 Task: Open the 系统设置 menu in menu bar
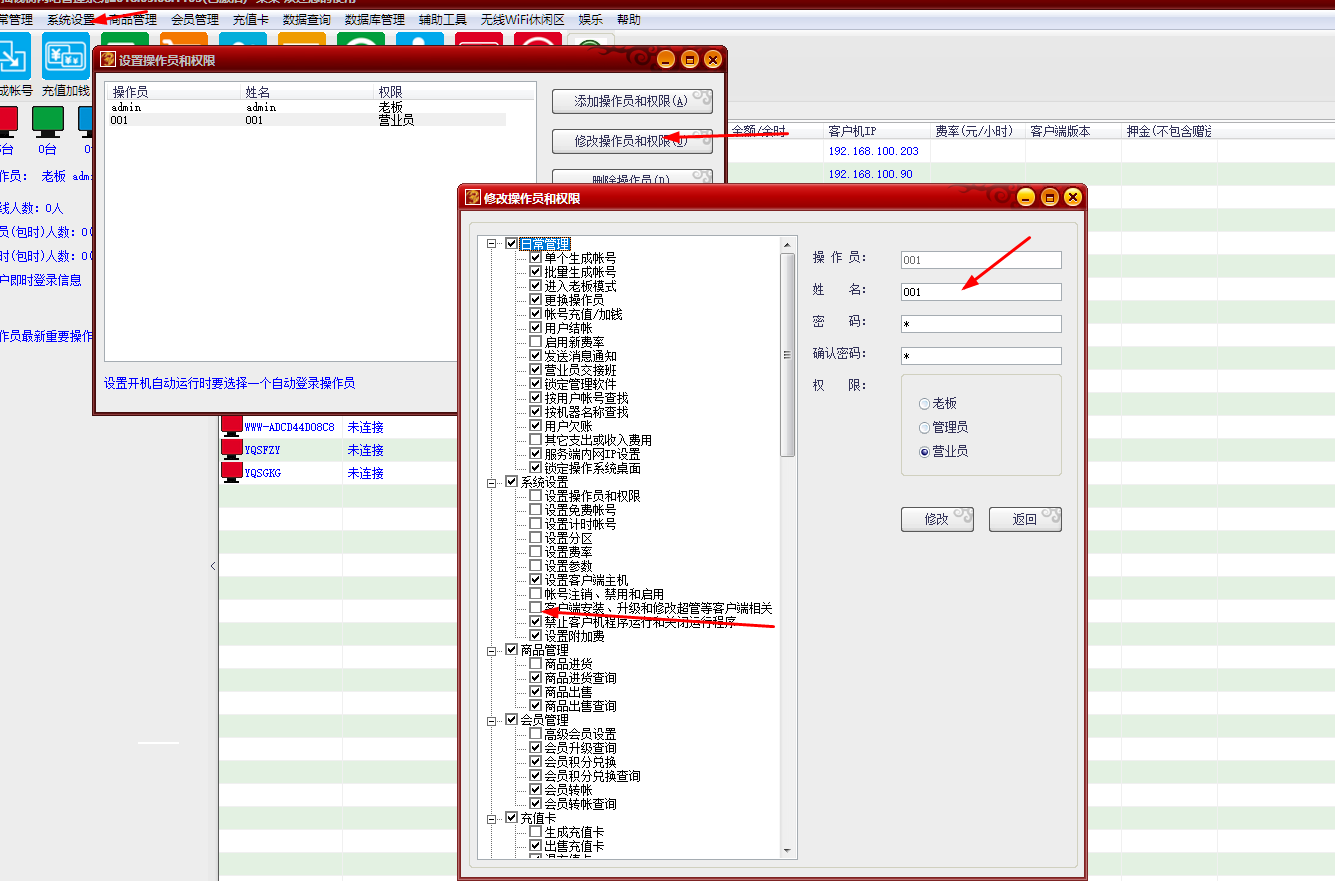(70, 19)
